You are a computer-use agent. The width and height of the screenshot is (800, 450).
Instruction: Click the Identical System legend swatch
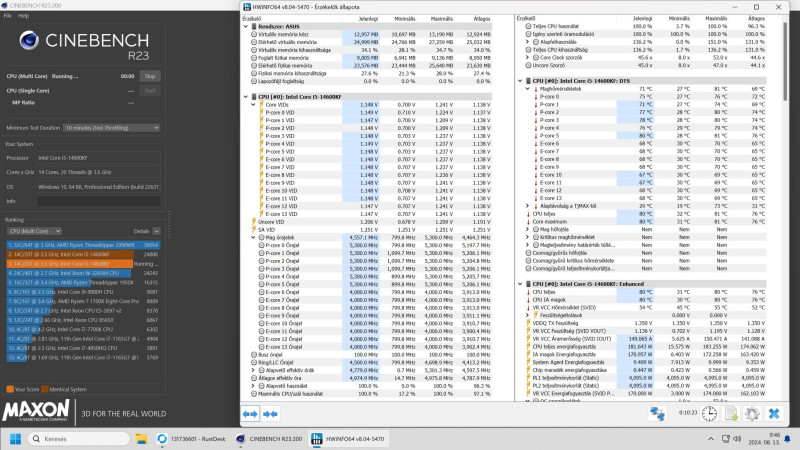click(44, 389)
